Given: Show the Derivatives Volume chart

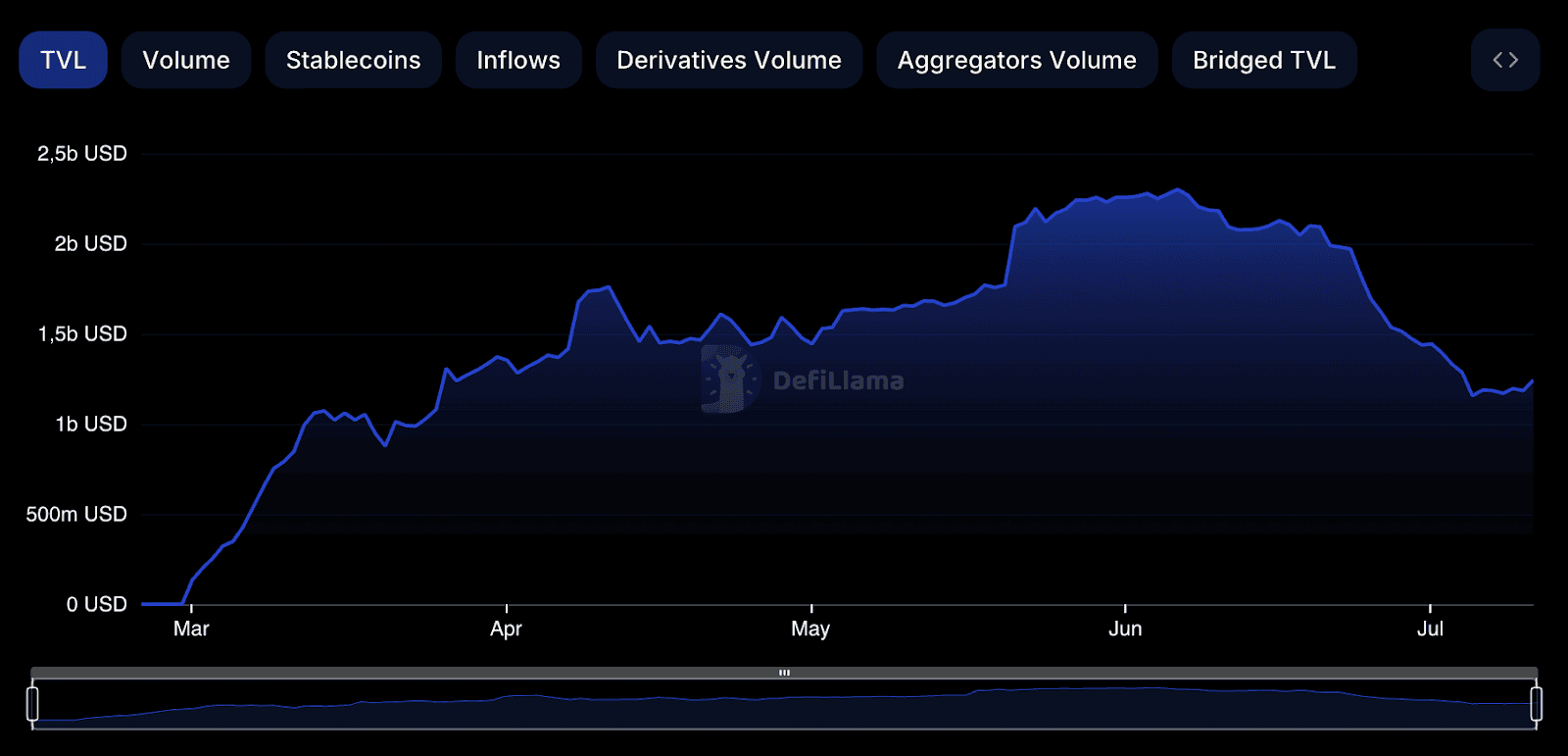Looking at the screenshot, I should coord(728,60).
